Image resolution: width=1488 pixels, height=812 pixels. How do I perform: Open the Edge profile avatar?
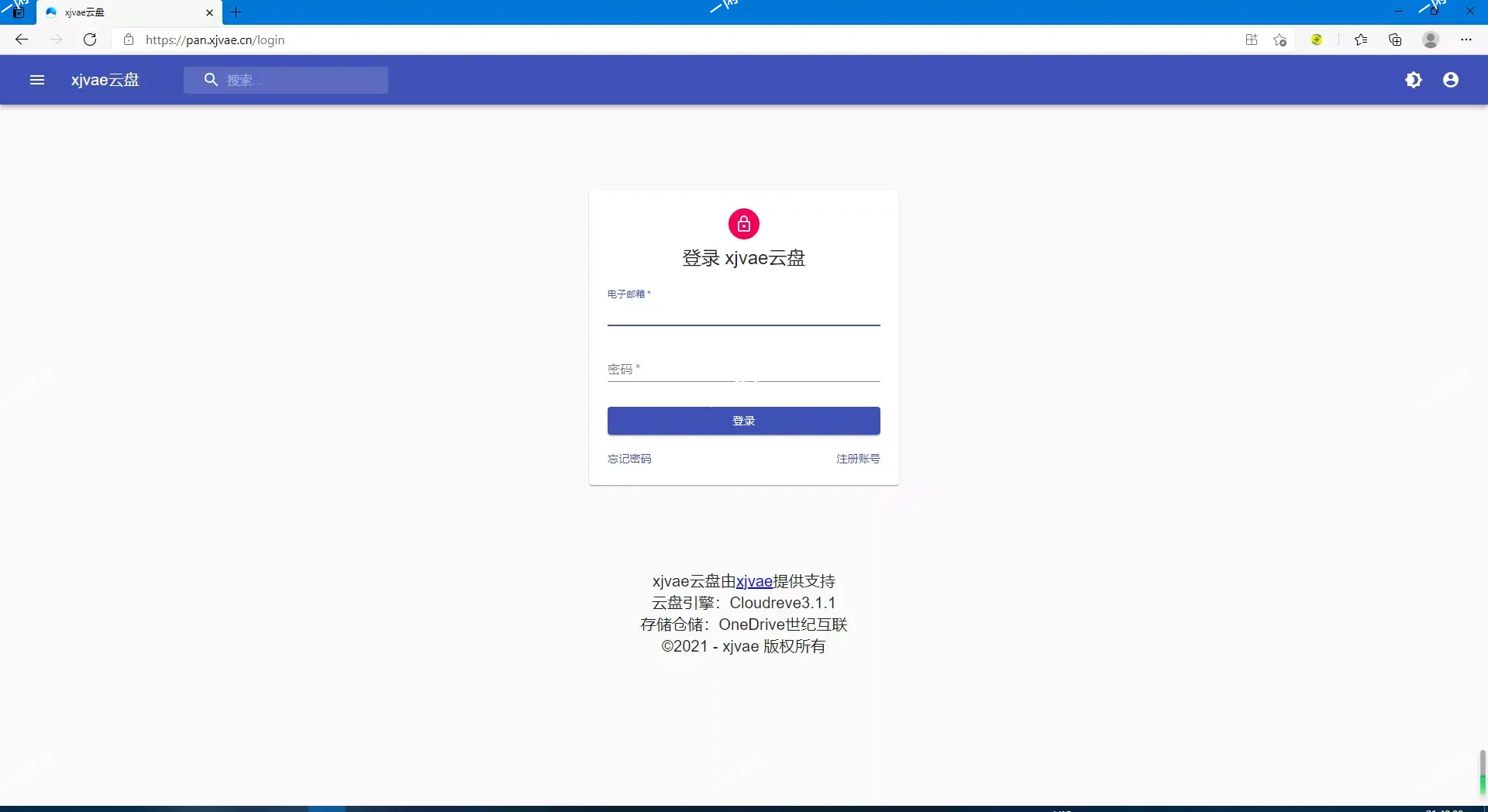click(1430, 40)
